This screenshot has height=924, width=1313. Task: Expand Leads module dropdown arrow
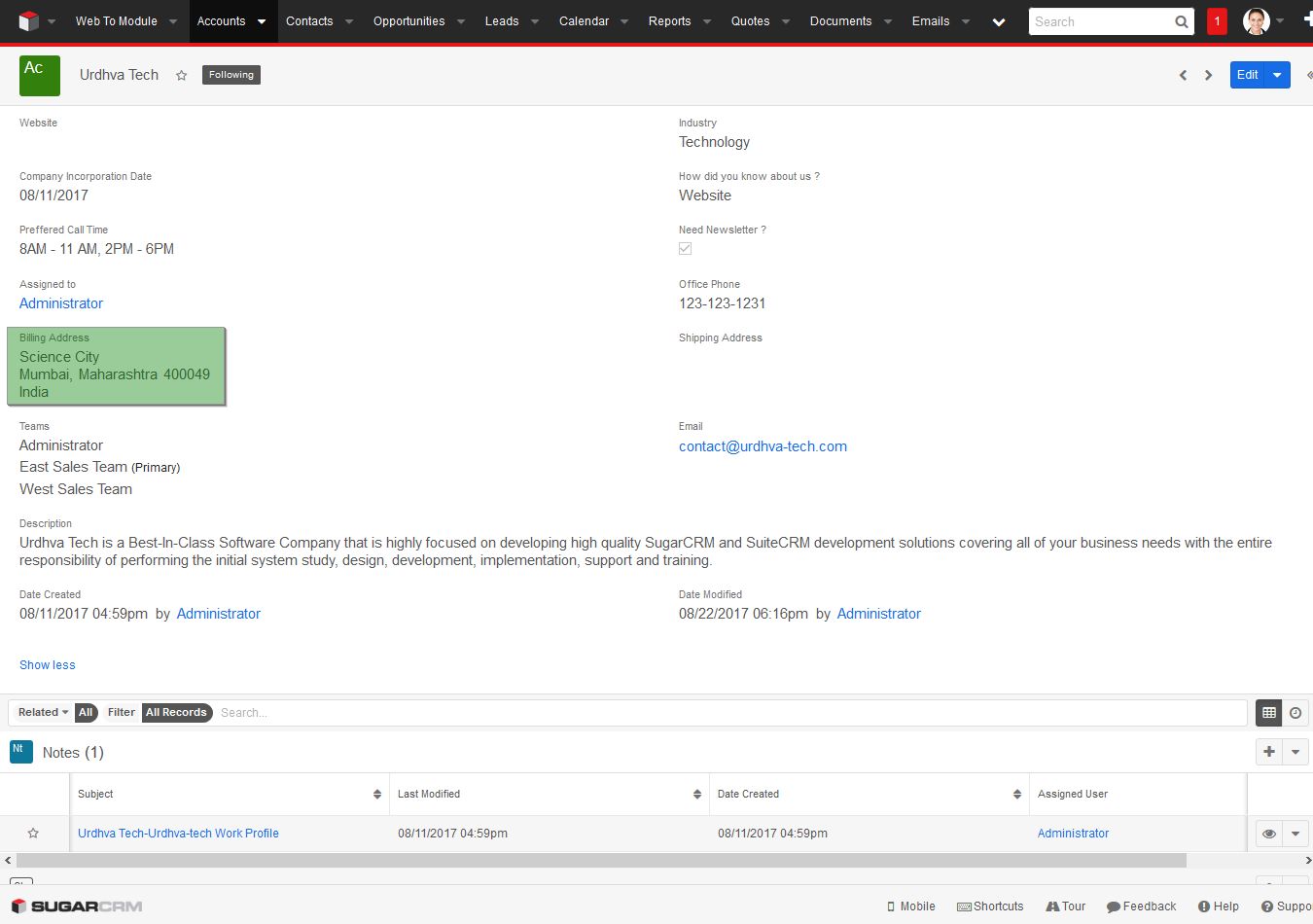[x=535, y=21]
